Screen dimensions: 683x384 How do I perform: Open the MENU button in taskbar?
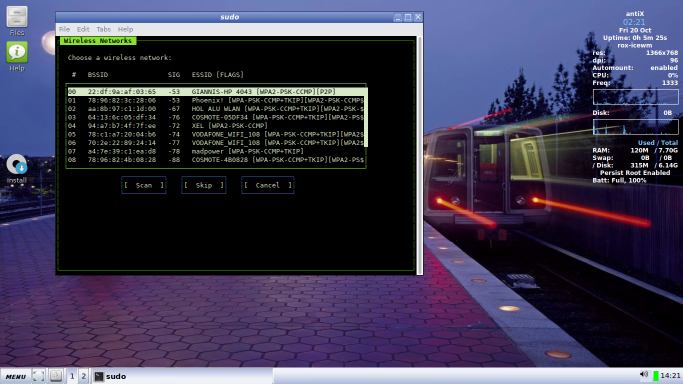click(x=16, y=376)
